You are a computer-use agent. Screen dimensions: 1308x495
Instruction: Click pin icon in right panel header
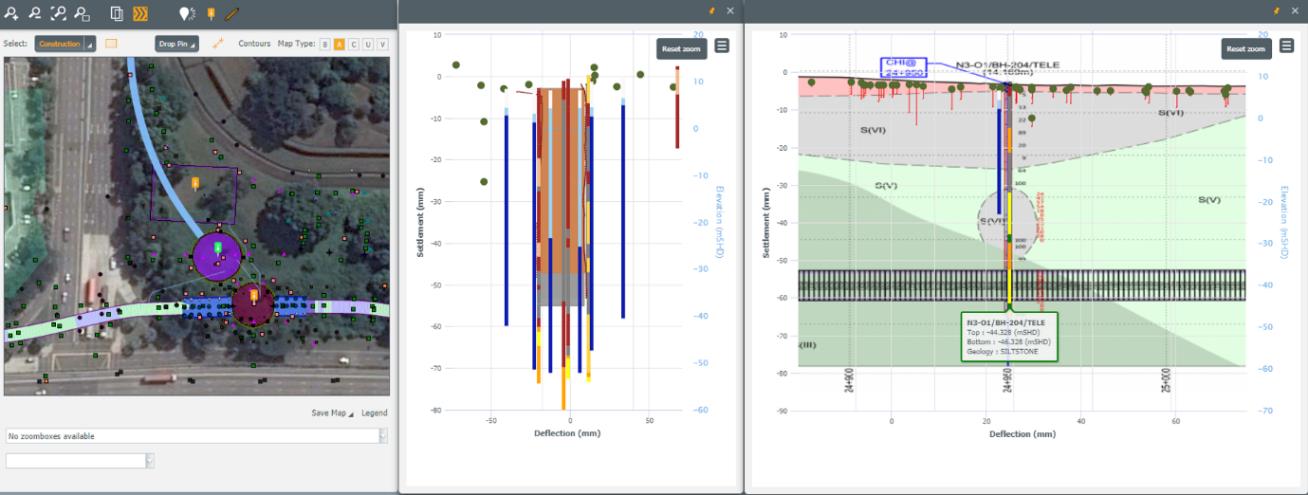1277,10
